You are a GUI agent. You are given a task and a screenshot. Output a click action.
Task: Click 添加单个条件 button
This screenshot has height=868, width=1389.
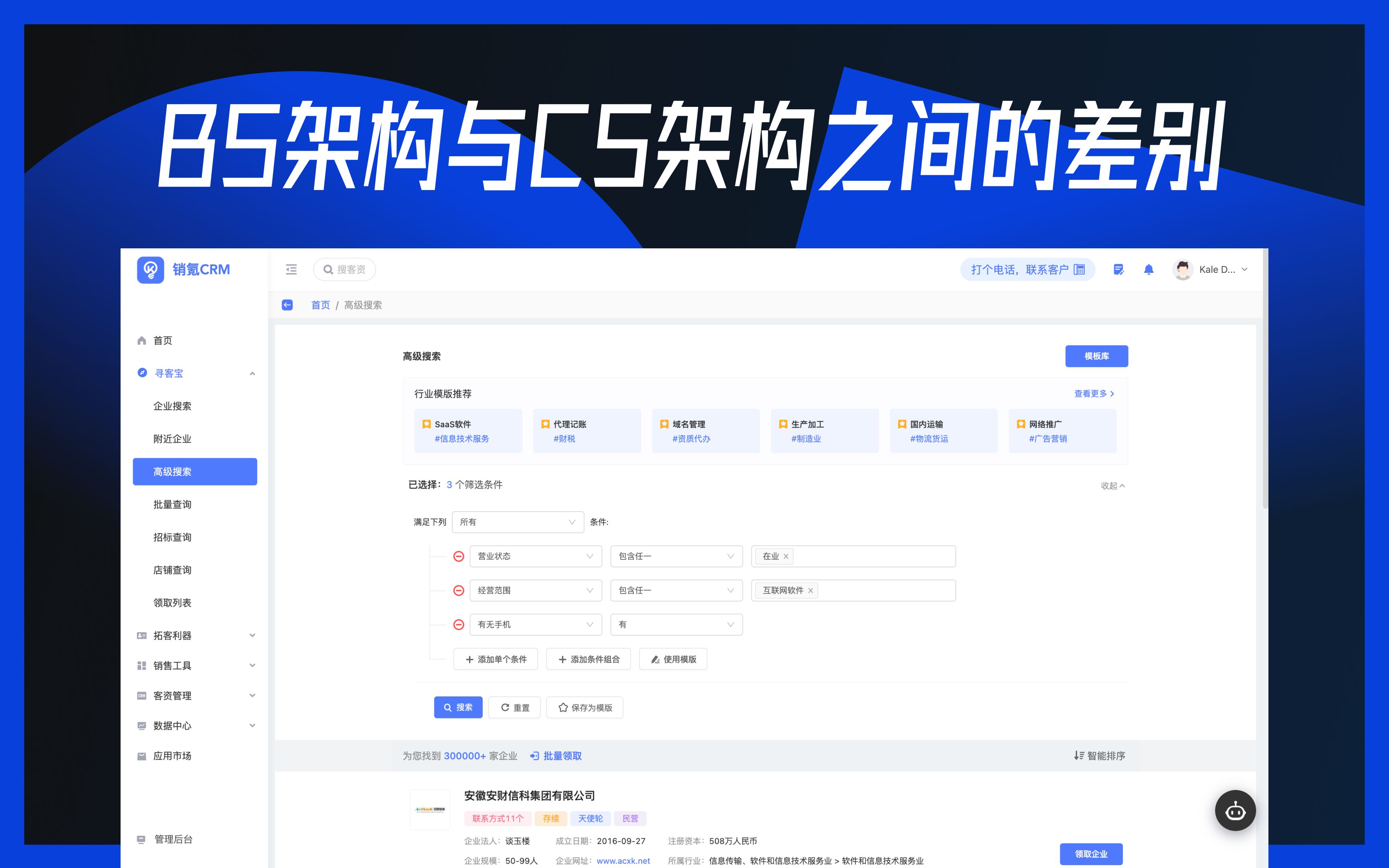point(495,659)
